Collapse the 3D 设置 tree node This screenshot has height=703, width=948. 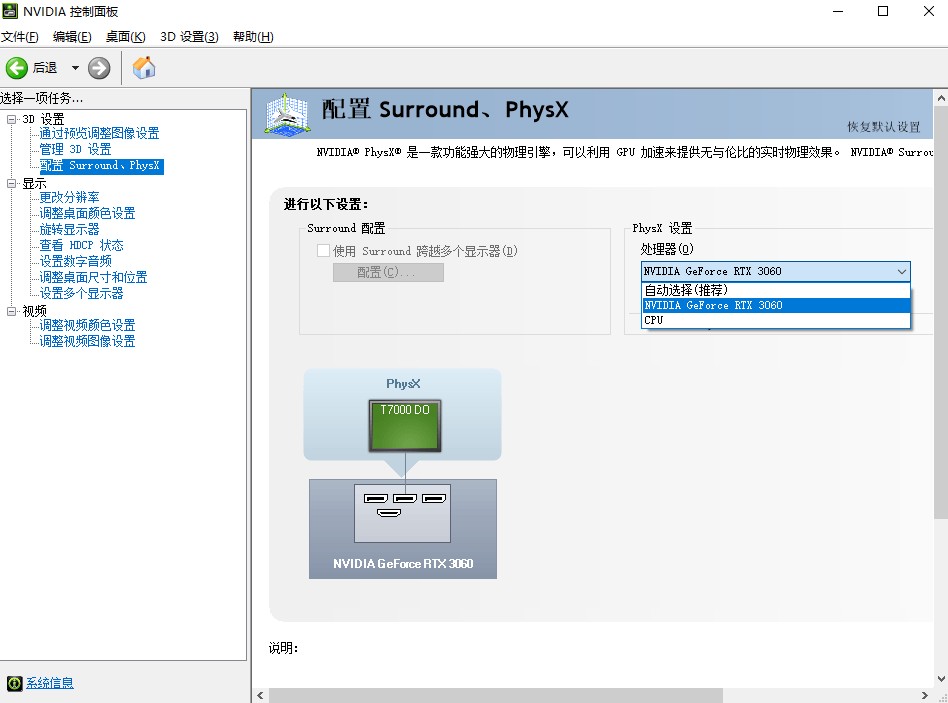tap(11, 119)
